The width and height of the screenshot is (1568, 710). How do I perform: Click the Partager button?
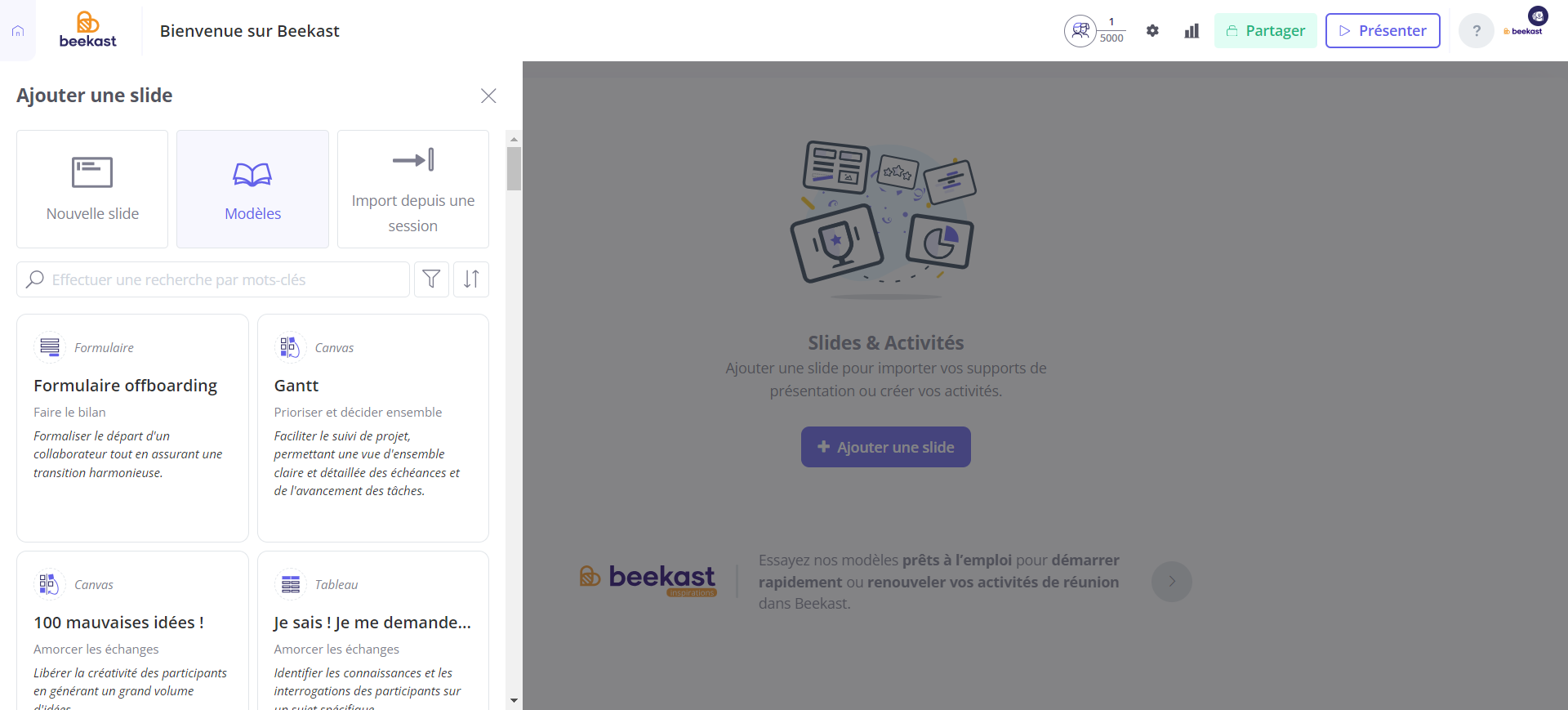click(x=1265, y=31)
